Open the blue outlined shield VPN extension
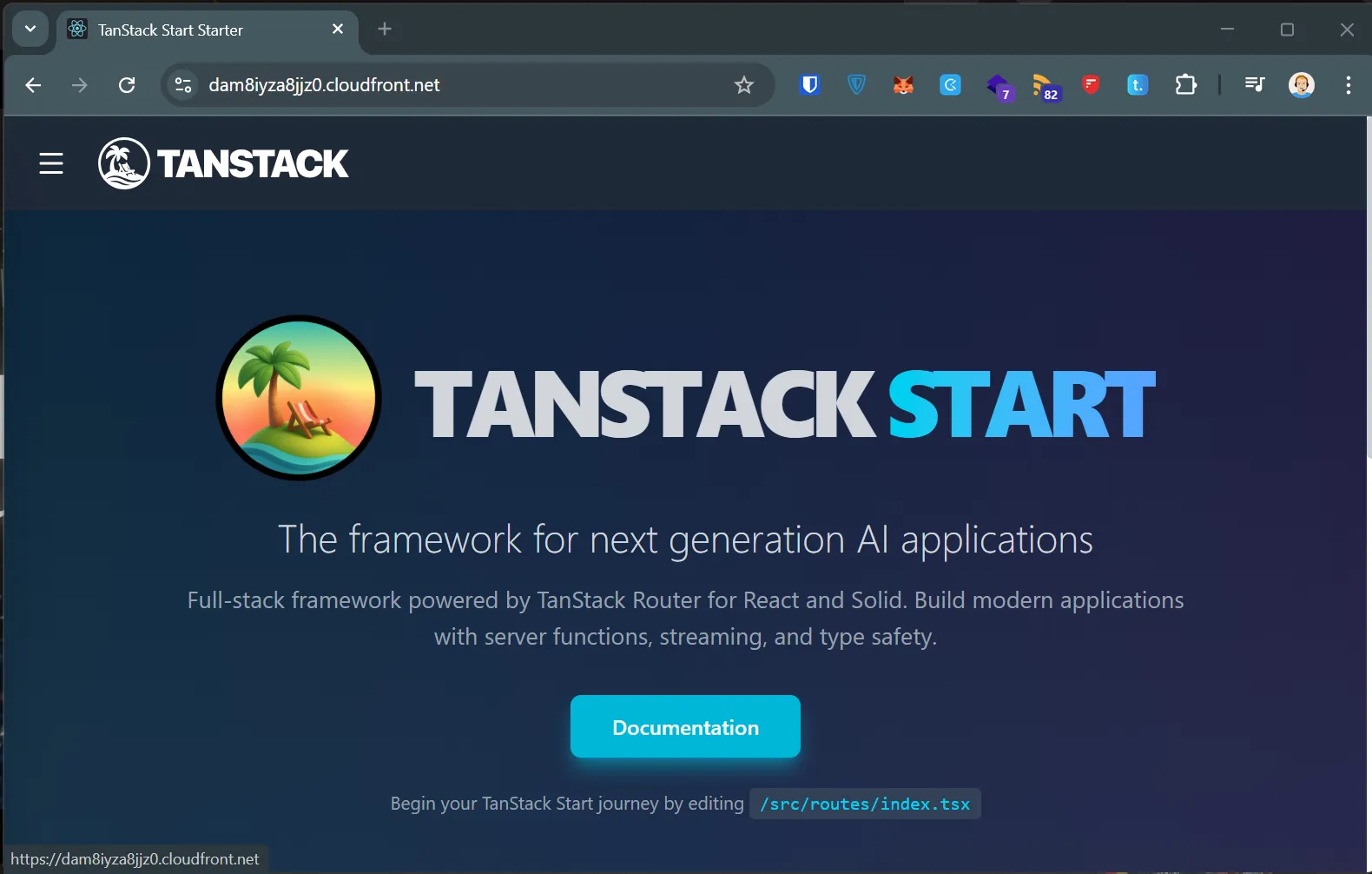 tap(856, 85)
